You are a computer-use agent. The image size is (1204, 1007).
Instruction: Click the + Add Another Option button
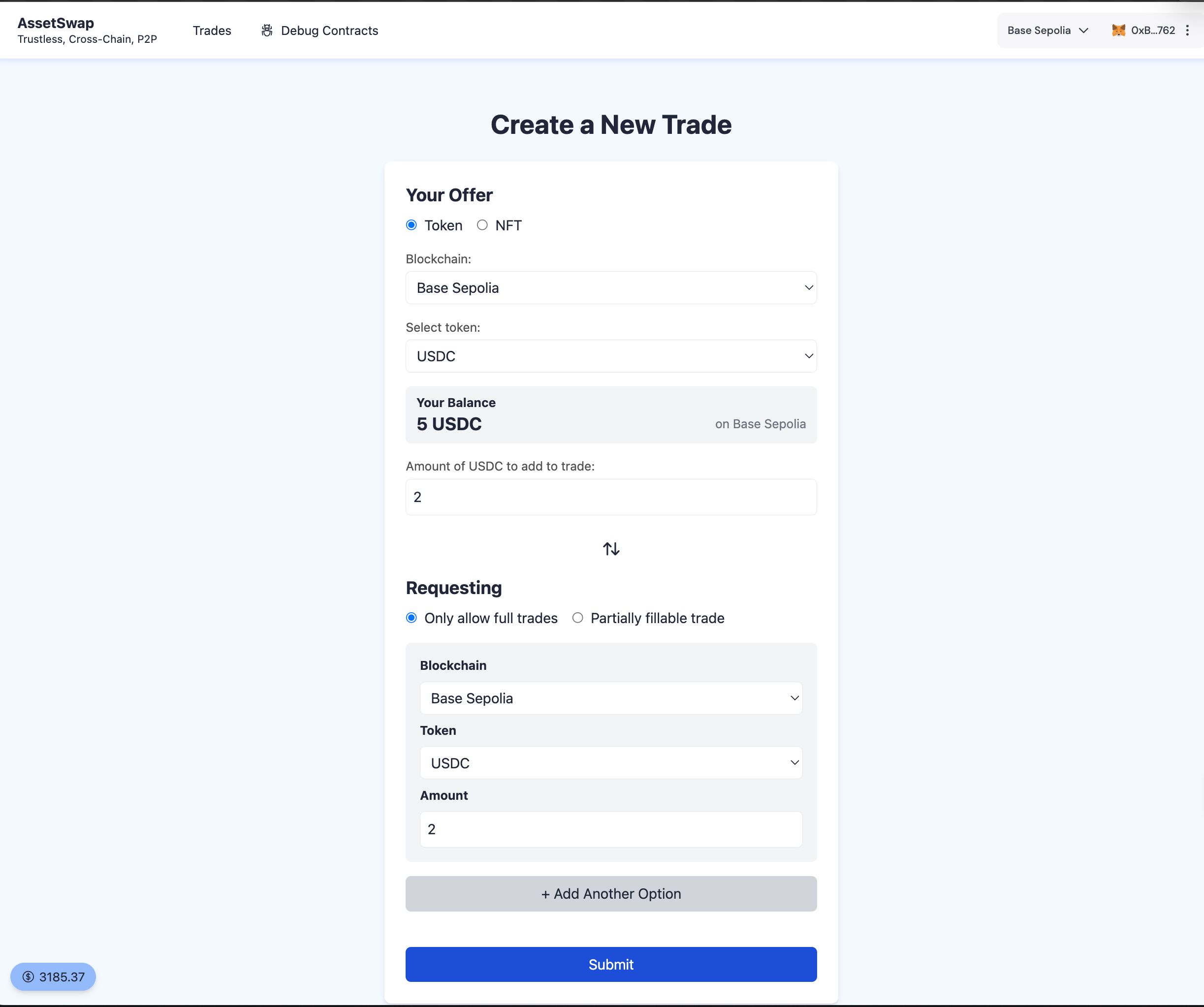point(611,893)
